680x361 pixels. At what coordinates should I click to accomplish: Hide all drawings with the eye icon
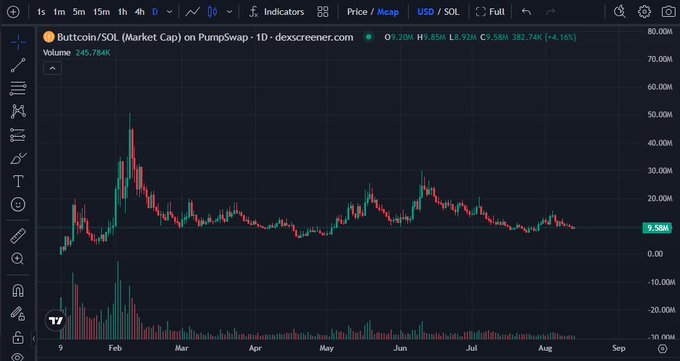(x=18, y=357)
